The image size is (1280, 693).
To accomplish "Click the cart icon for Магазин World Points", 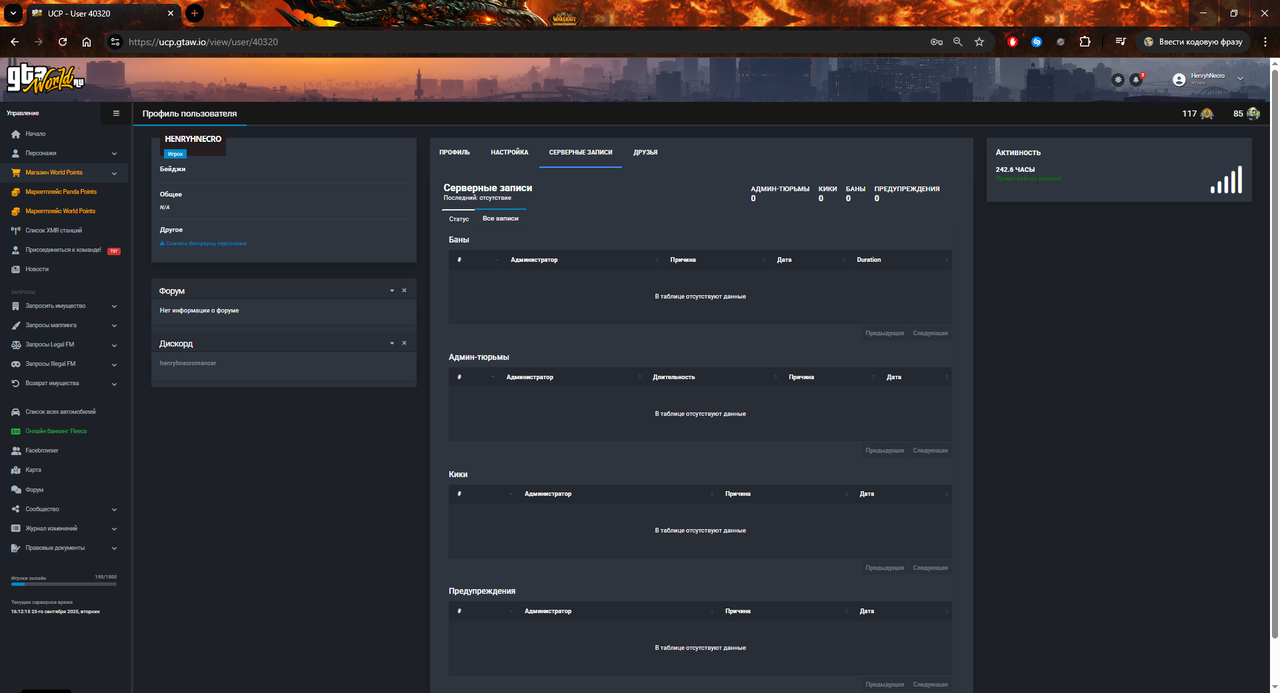I will [15, 173].
